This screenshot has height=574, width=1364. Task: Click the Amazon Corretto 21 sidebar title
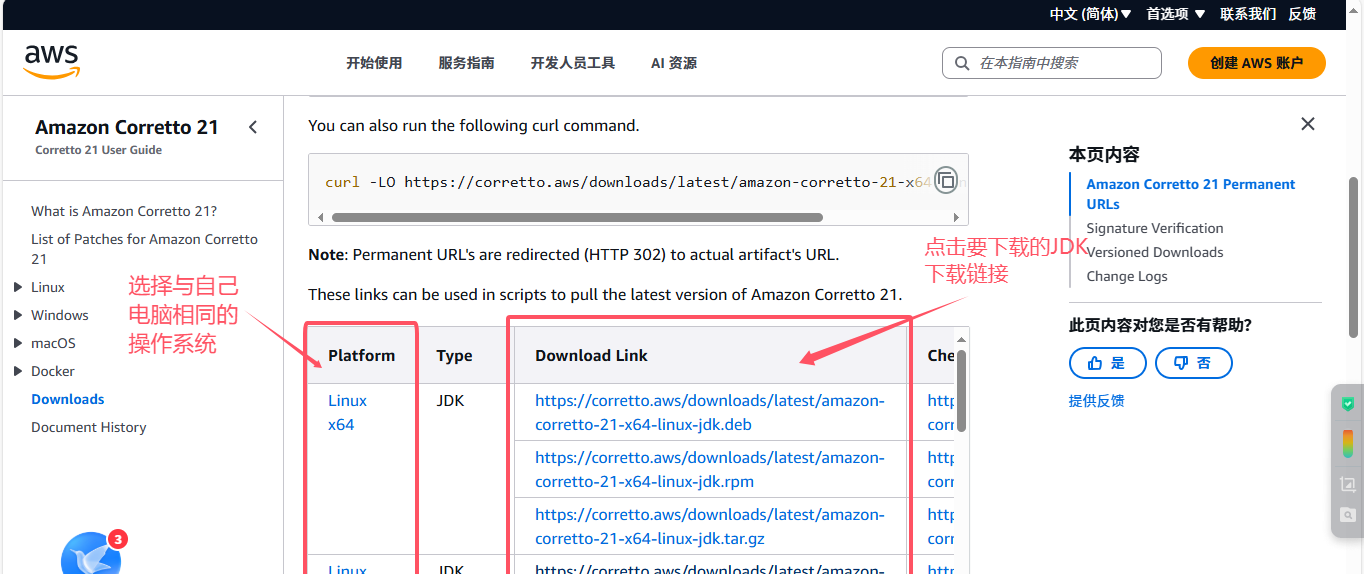point(127,127)
